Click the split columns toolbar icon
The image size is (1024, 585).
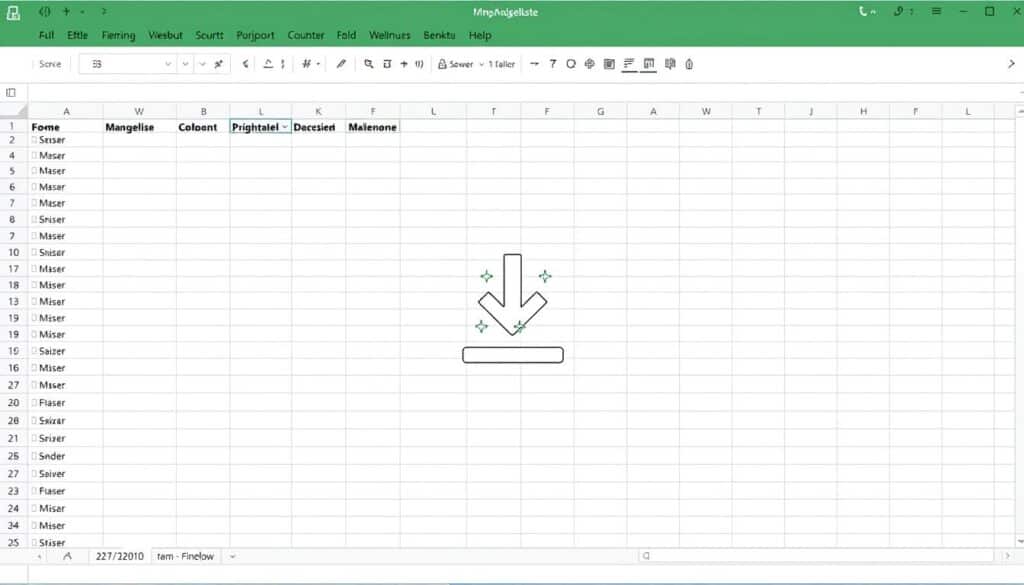[670, 64]
